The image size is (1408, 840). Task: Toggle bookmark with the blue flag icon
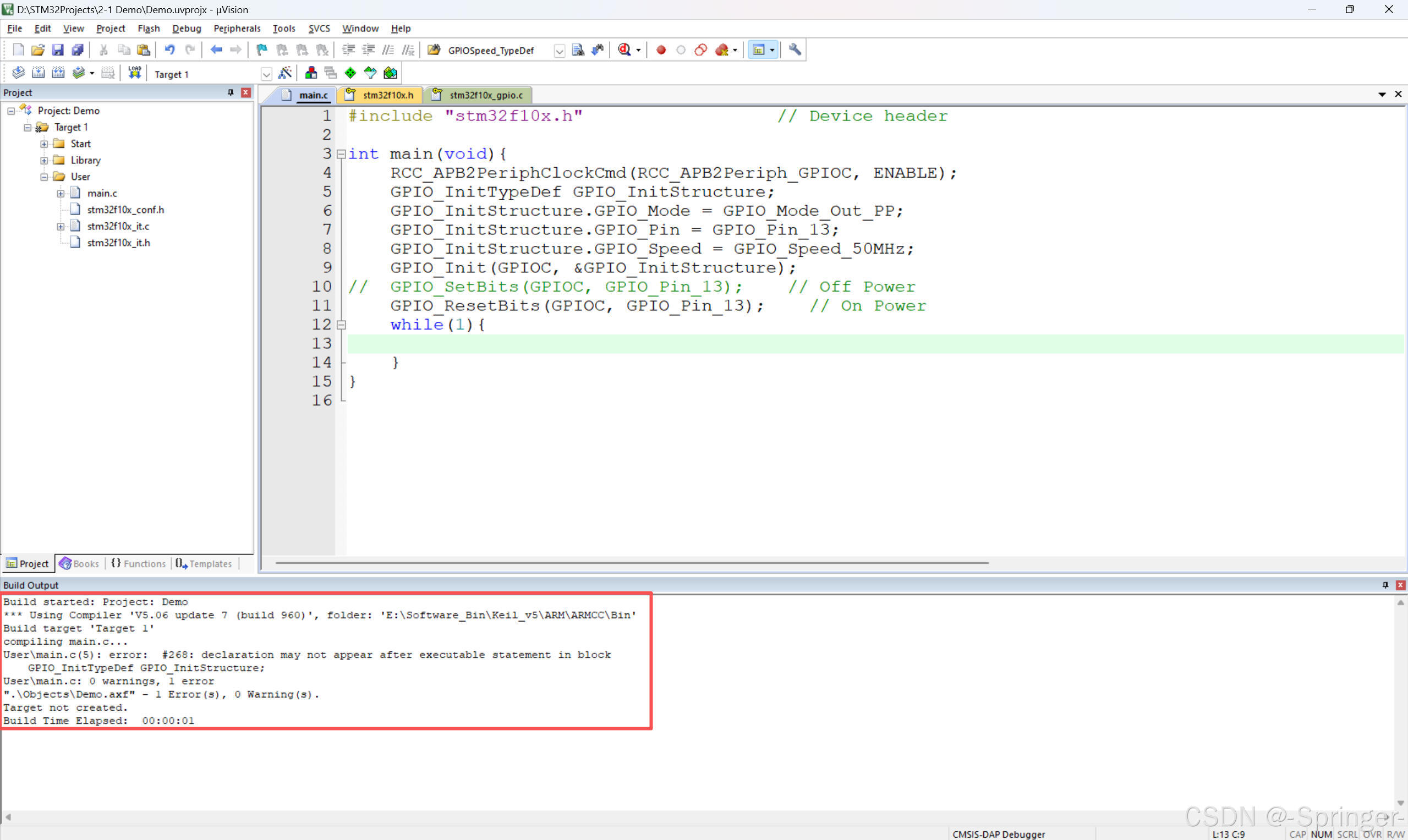click(261, 50)
